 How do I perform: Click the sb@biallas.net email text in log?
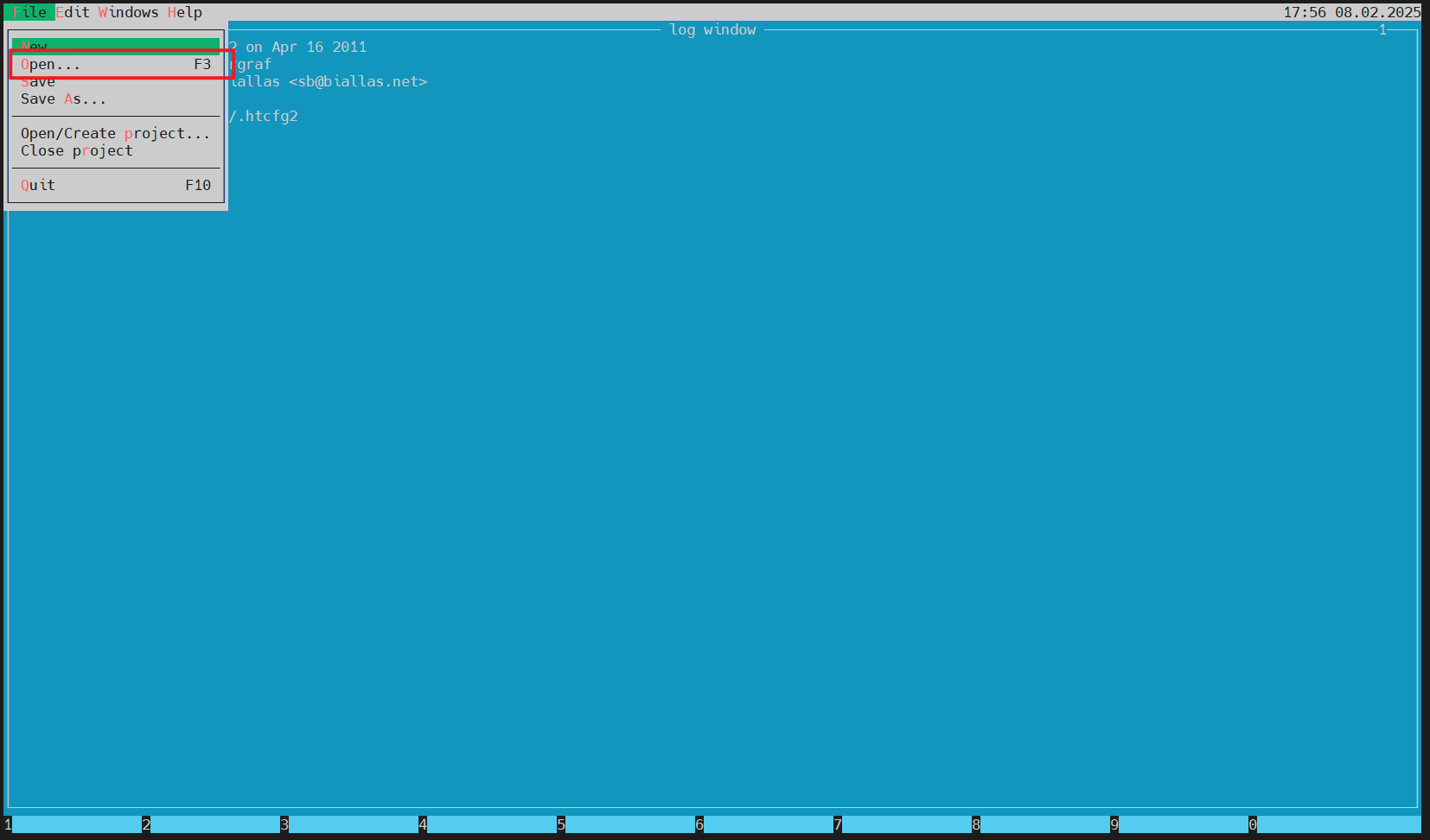[358, 81]
